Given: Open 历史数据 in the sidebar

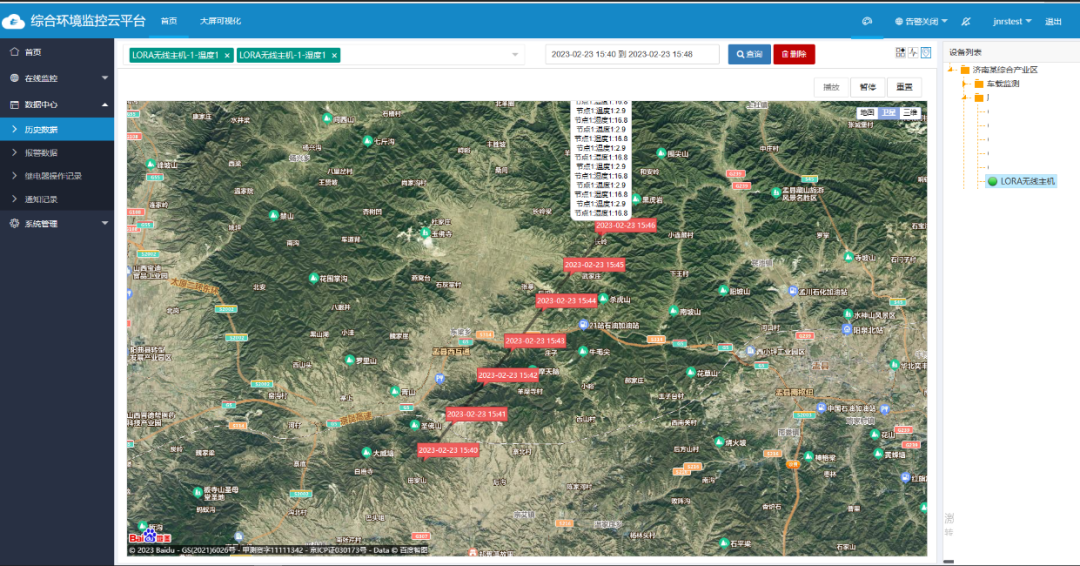Looking at the screenshot, I should 57,129.
